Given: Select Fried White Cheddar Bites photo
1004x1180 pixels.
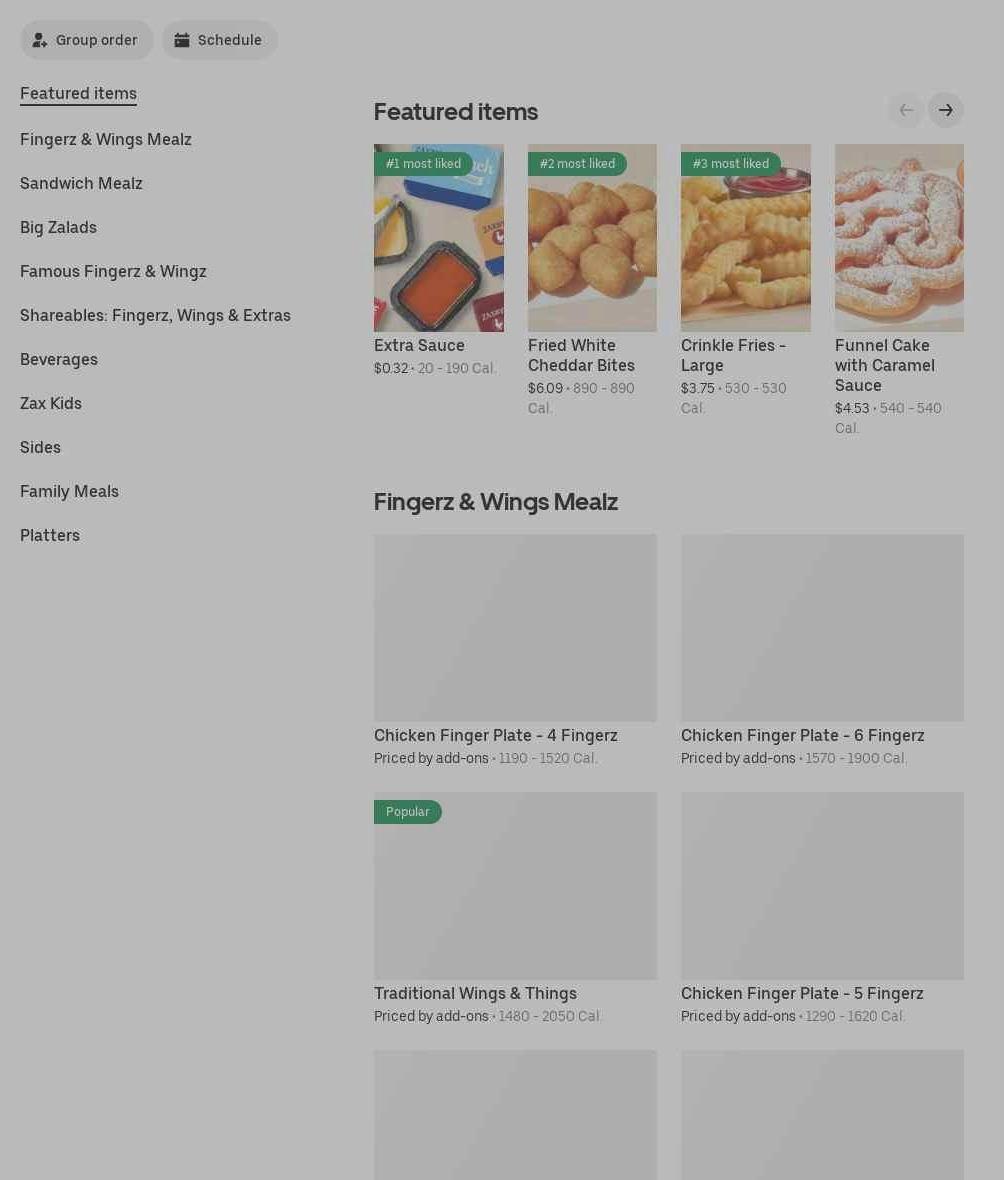Looking at the screenshot, I should coord(592,238).
